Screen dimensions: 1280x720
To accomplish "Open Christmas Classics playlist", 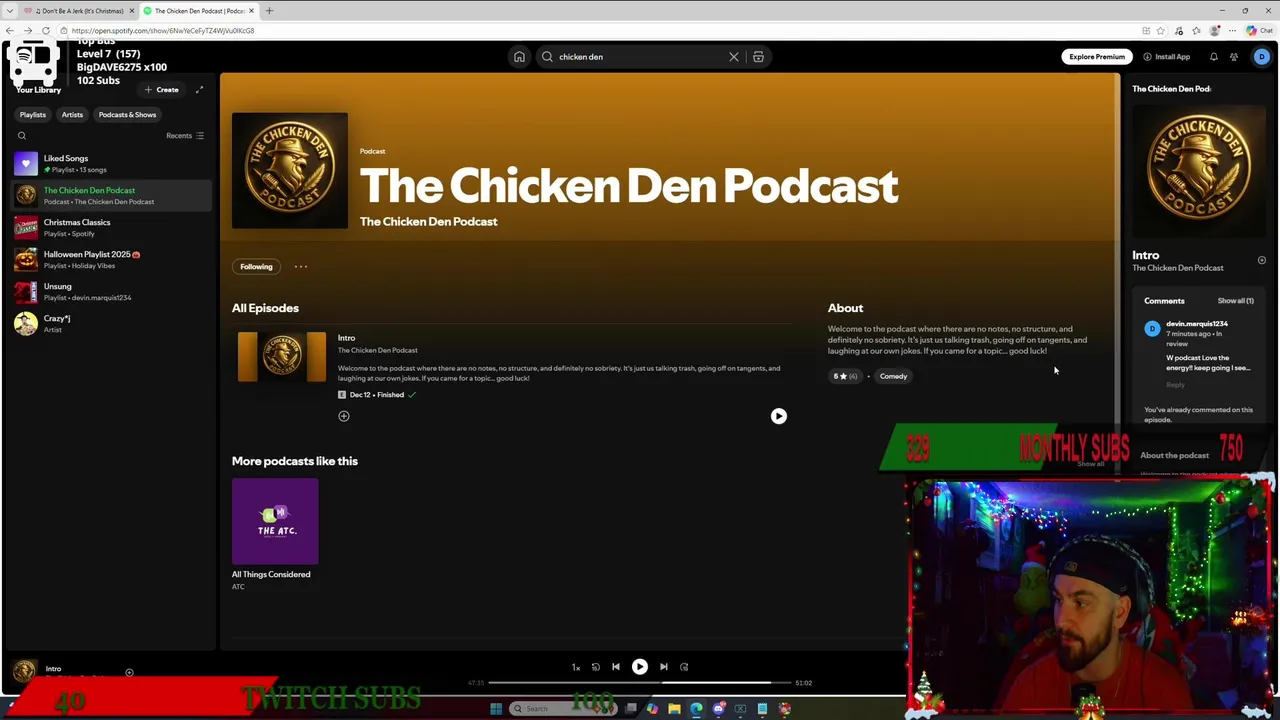I will [x=112, y=228].
